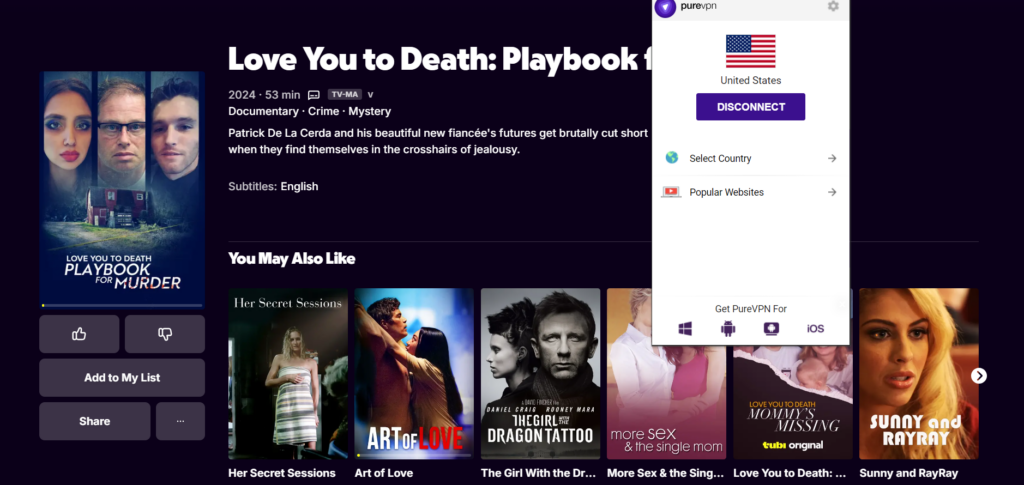This screenshot has width=1024, height=485.
Task: Get PureVPN for Android icon
Action: (x=728, y=328)
